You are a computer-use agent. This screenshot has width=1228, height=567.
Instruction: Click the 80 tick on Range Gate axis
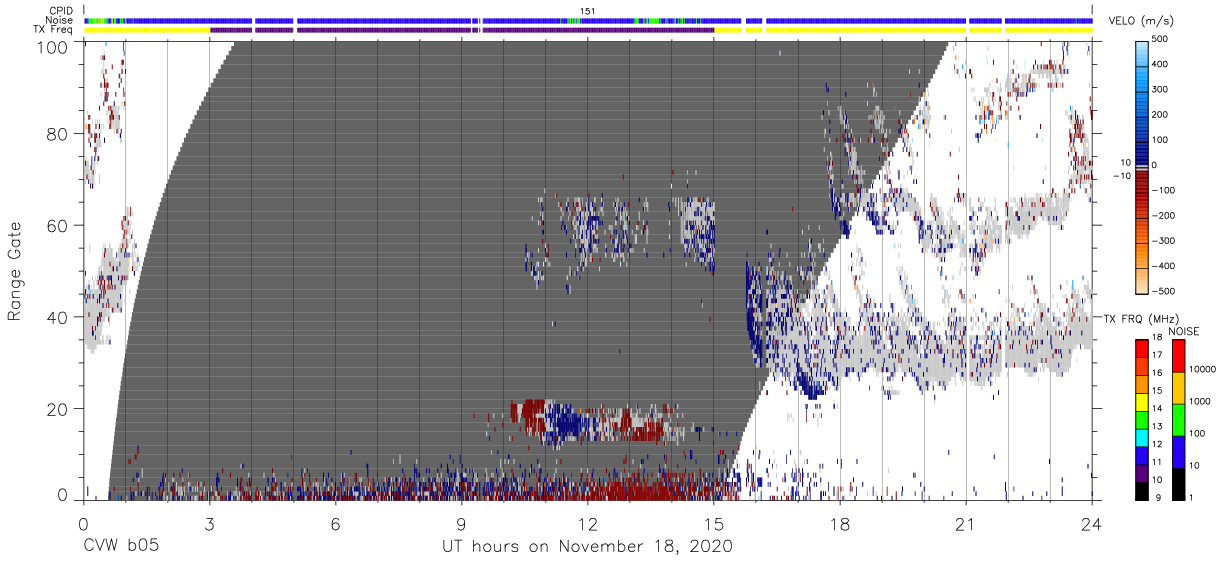[x=58, y=133]
